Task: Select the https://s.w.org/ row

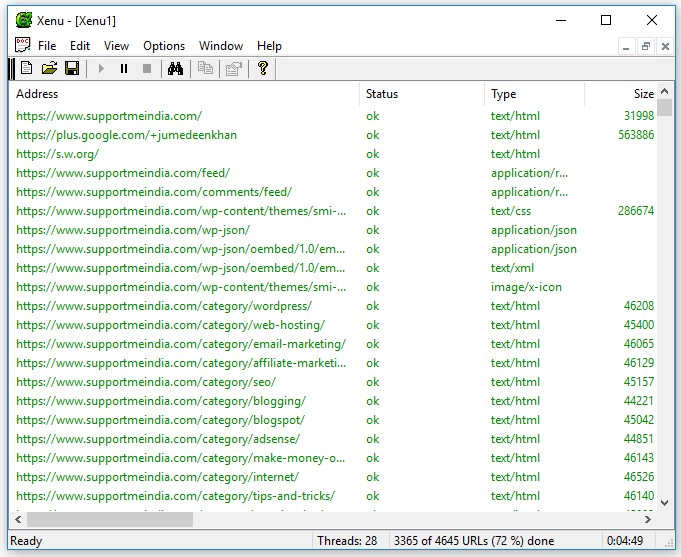Action: tap(333, 154)
